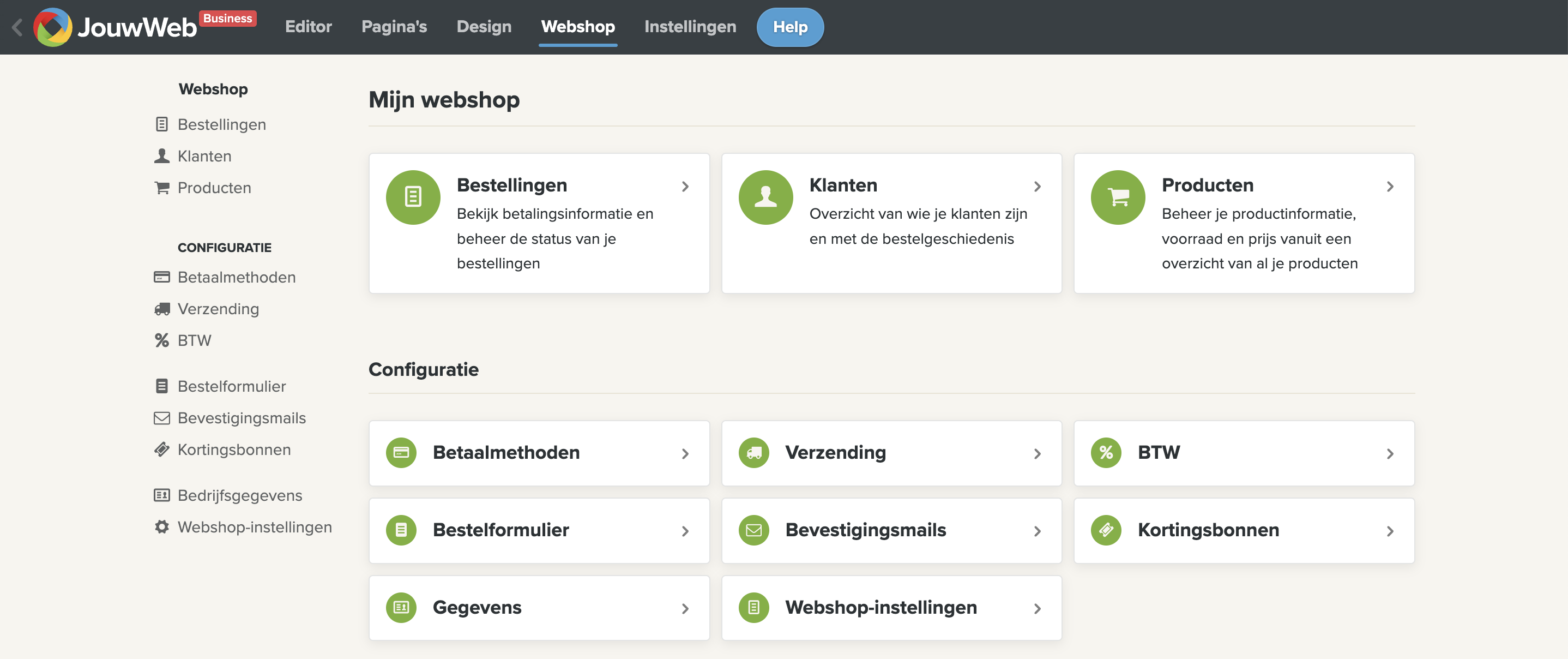
Task: Click the back arrow beside the logo
Action: (17, 27)
